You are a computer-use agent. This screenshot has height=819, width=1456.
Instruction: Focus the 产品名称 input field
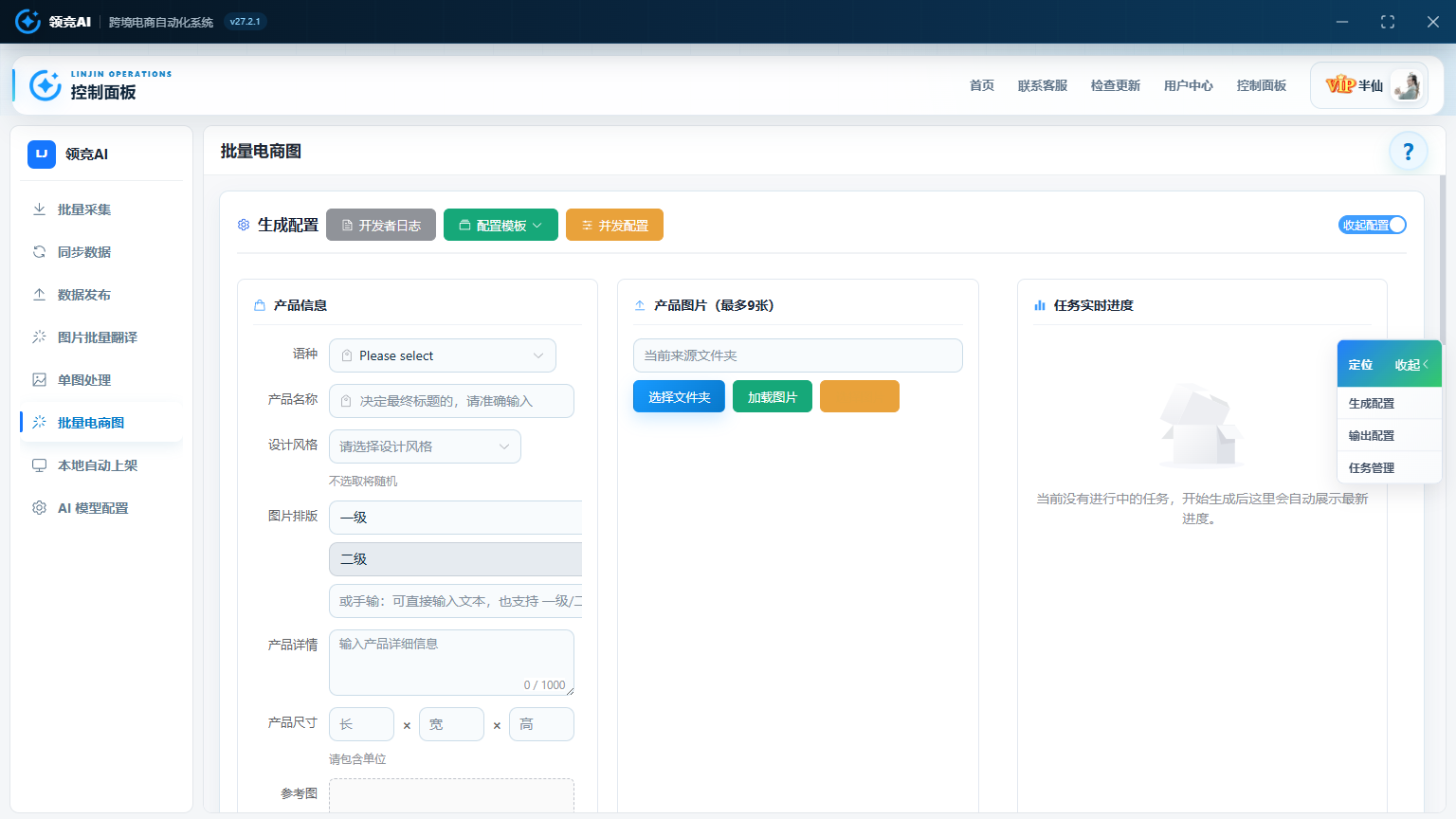click(x=451, y=401)
